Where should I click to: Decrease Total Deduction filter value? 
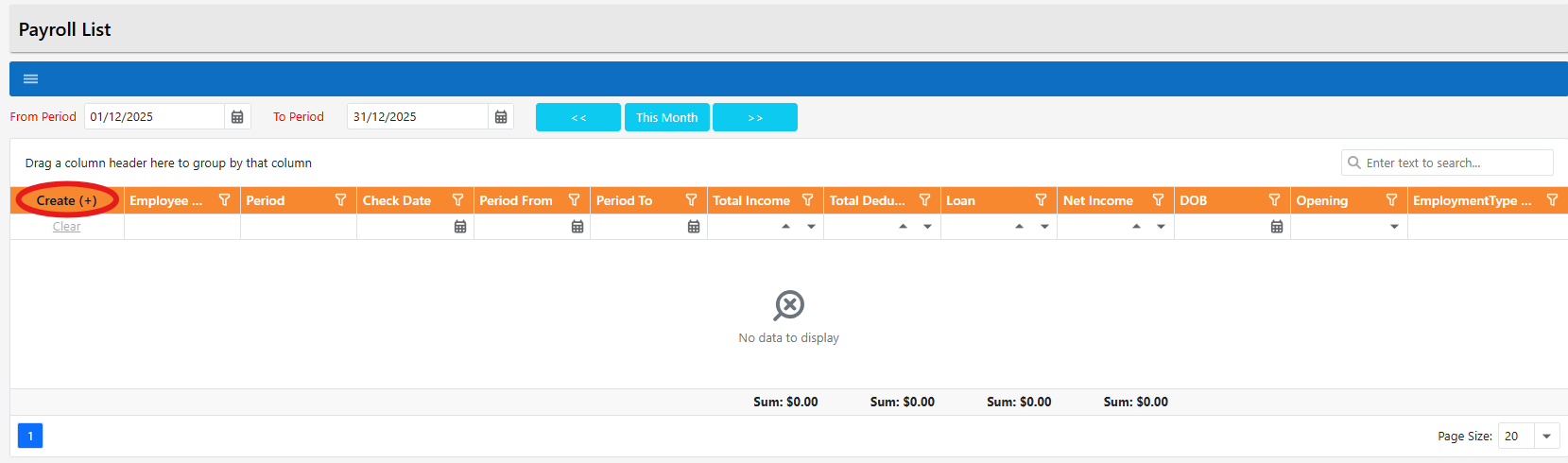pos(927,227)
